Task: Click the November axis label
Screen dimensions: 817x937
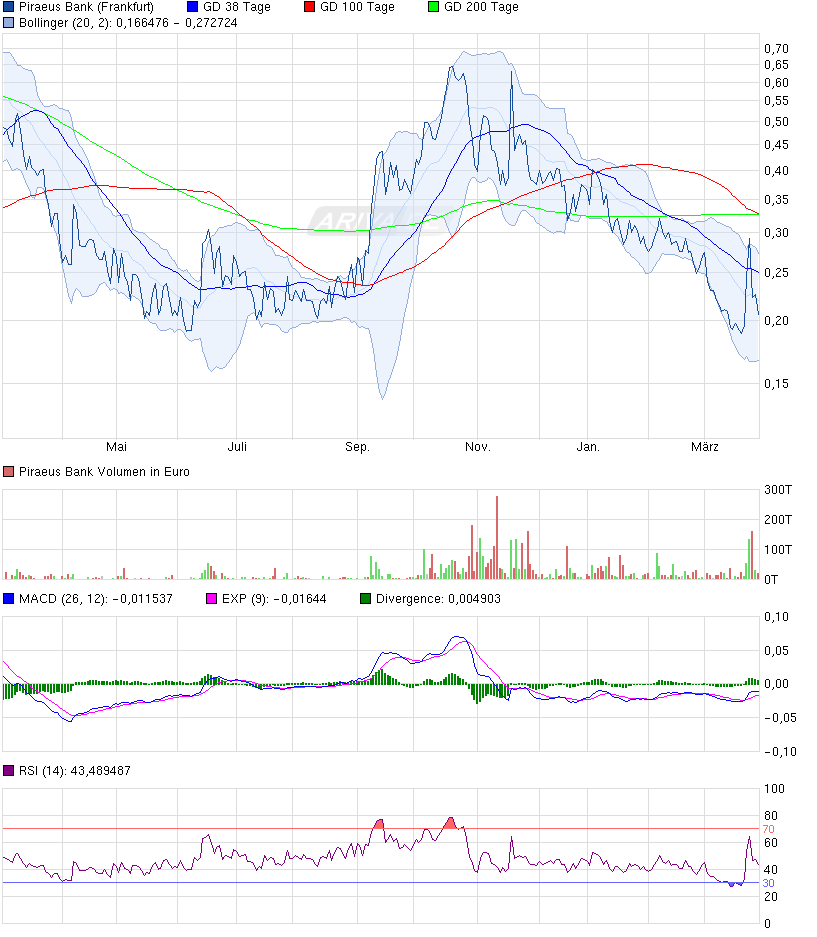Action: pos(478,447)
